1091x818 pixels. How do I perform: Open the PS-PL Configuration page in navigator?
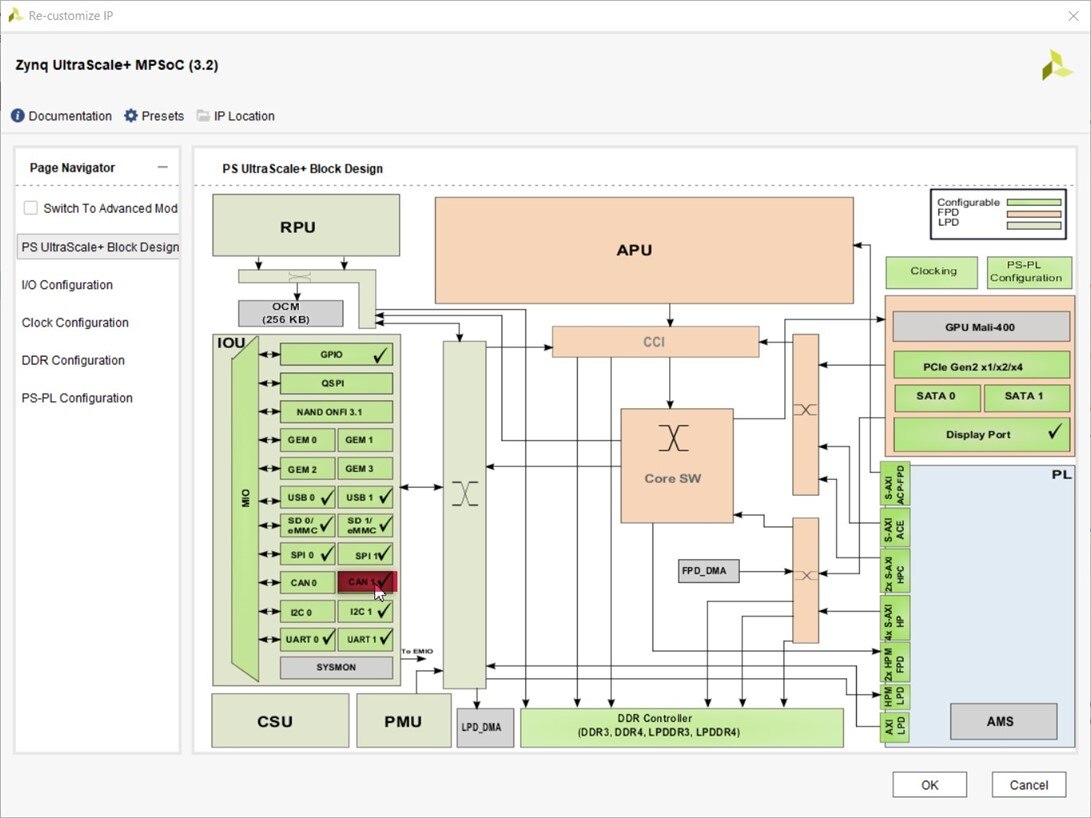pyautogui.click(x=77, y=398)
